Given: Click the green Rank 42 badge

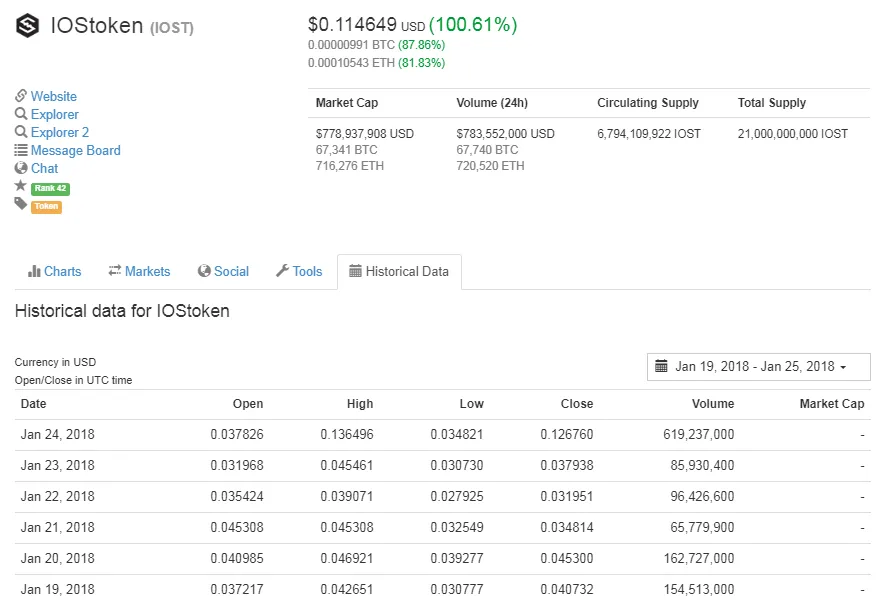Looking at the screenshot, I should (50, 188).
